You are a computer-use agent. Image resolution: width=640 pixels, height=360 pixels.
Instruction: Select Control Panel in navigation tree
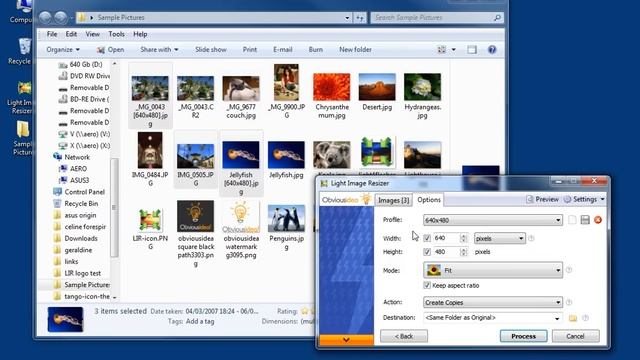click(84, 192)
